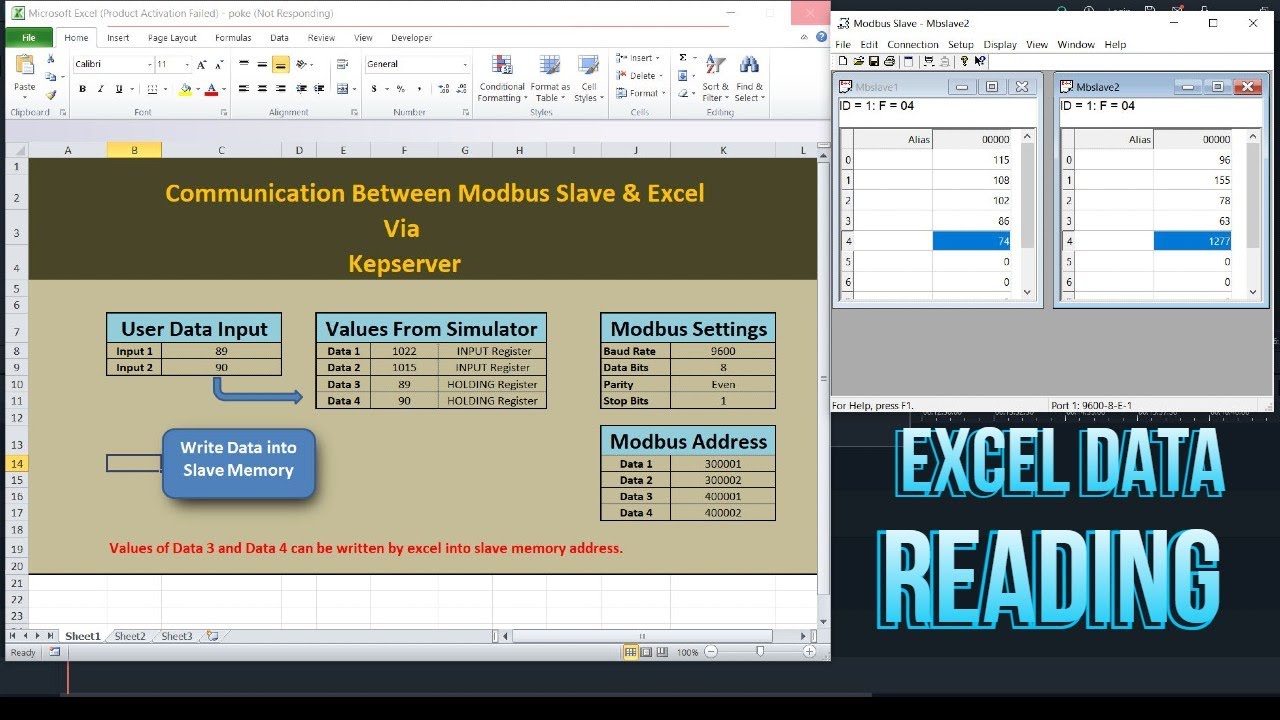This screenshot has height=720, width=1280.
Task: Click the Format Painter brush icon
Action: click(50, 94)
